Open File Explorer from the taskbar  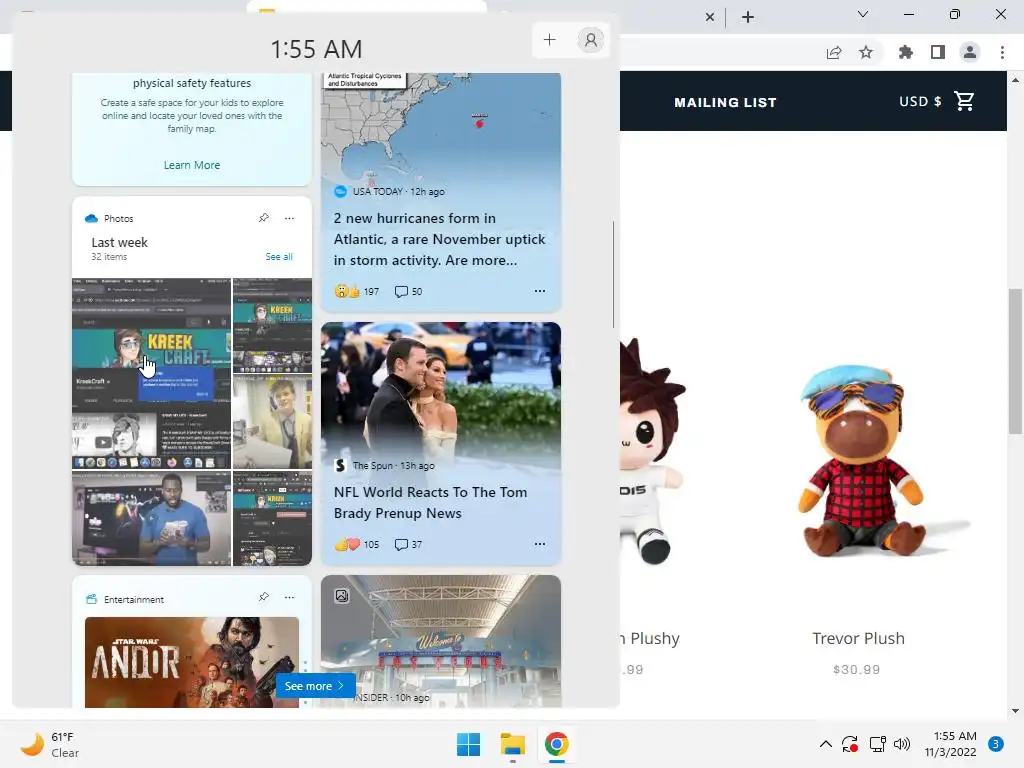click(513, 744)
